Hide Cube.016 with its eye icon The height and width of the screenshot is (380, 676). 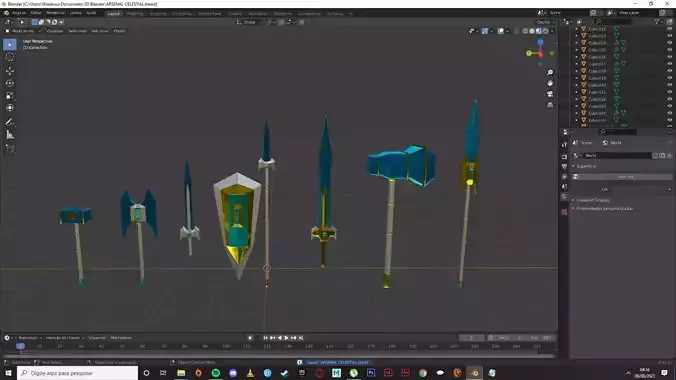(670, 57)
